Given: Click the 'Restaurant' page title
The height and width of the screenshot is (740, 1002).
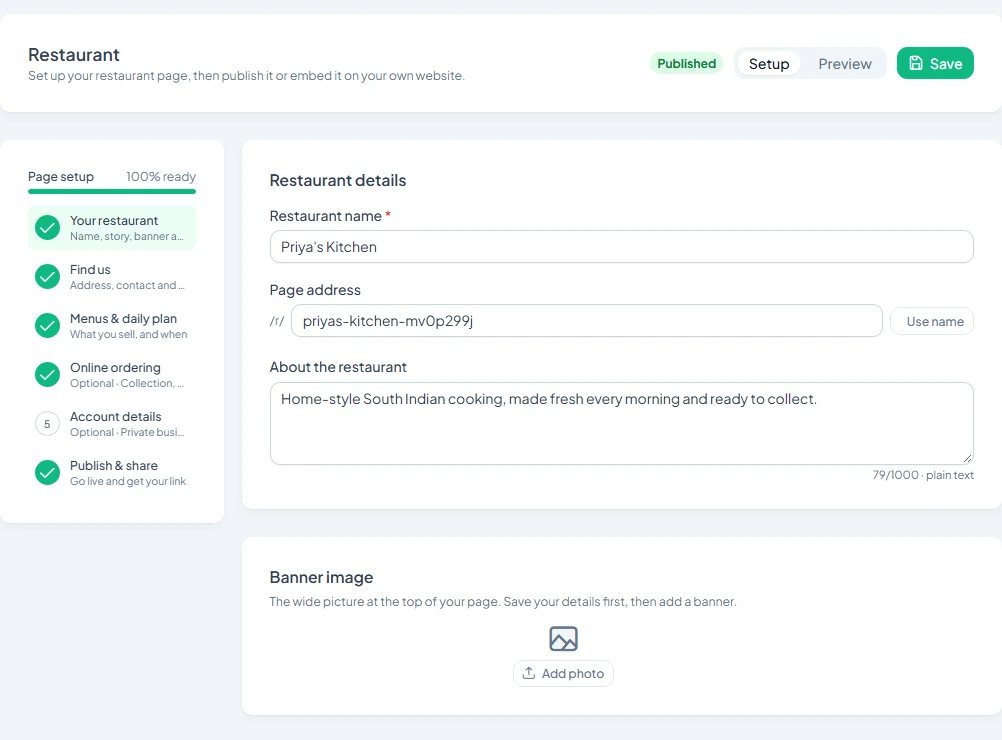Looking at the screenshot, I should coord(73,55).
